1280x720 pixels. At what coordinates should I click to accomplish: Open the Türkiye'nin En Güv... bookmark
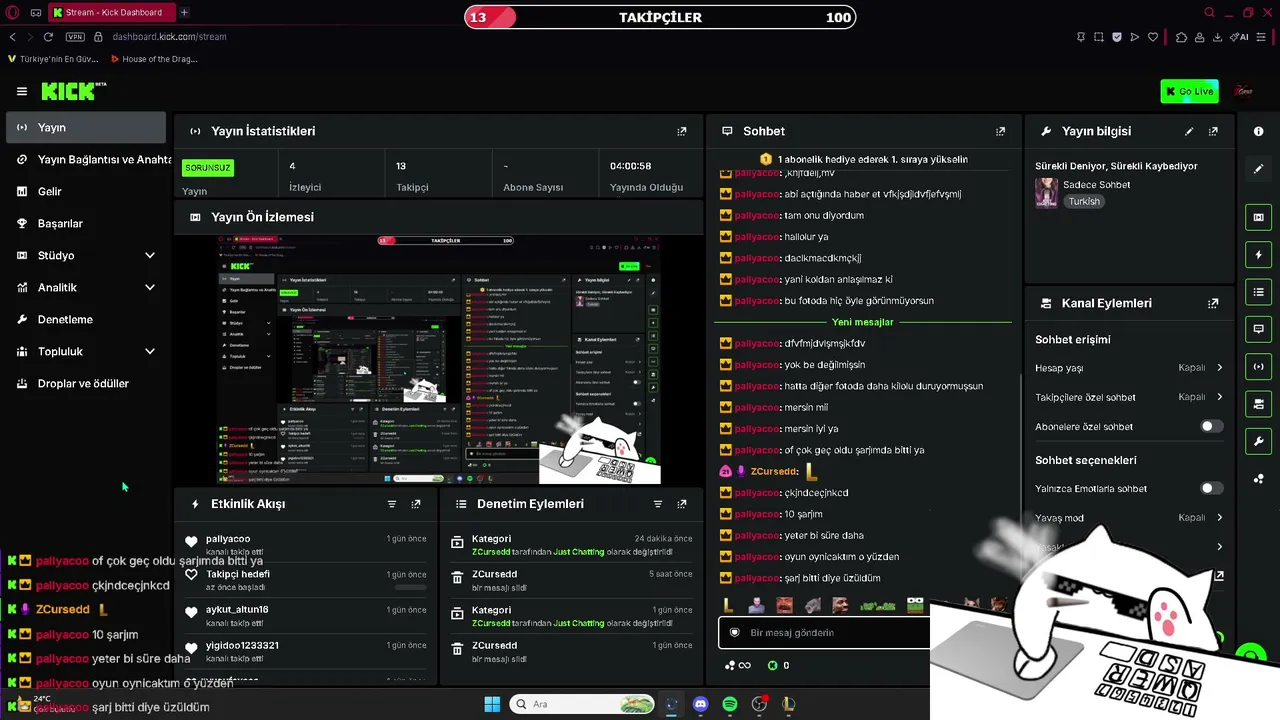pyautogui.click(x=53, y=59)
